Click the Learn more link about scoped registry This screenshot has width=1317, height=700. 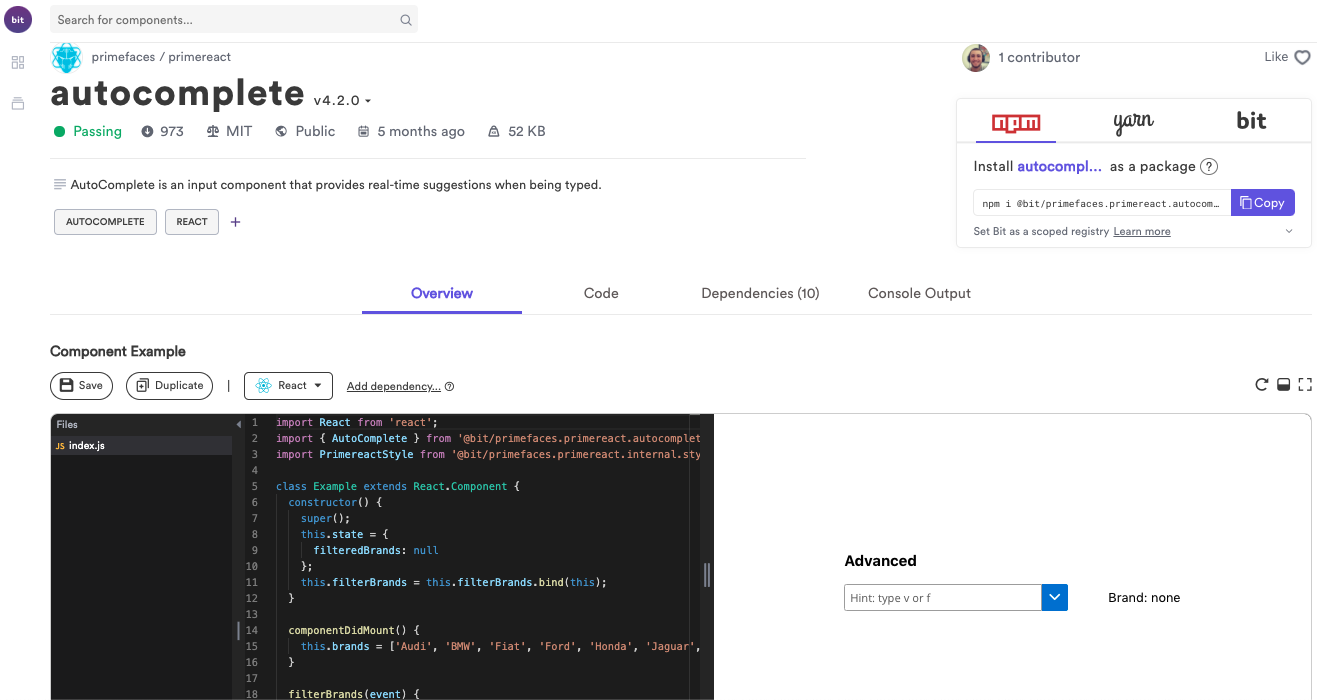pos(1141,231)
